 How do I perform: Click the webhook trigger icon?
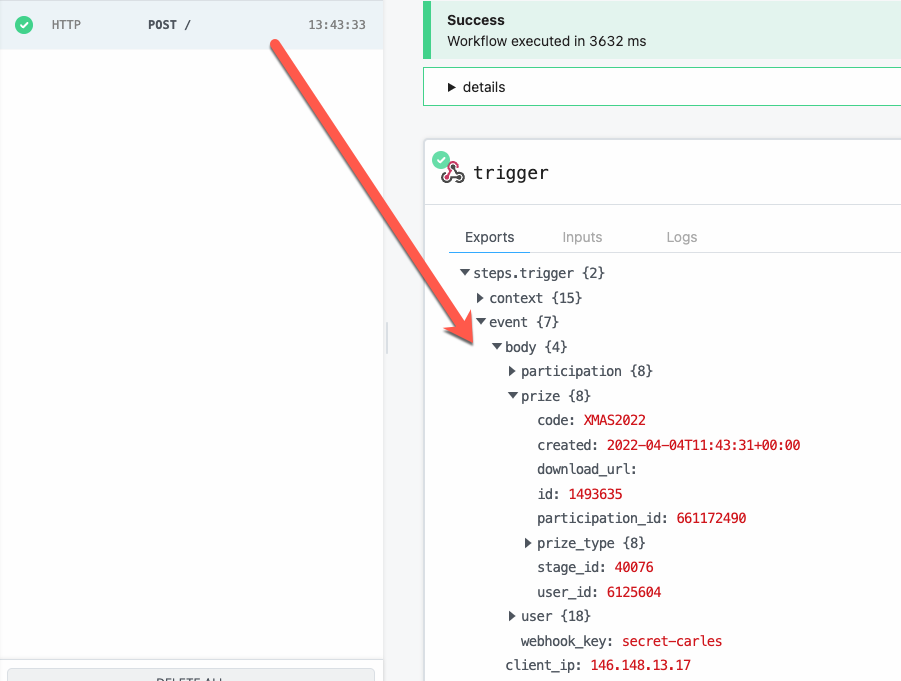(453, 172)
